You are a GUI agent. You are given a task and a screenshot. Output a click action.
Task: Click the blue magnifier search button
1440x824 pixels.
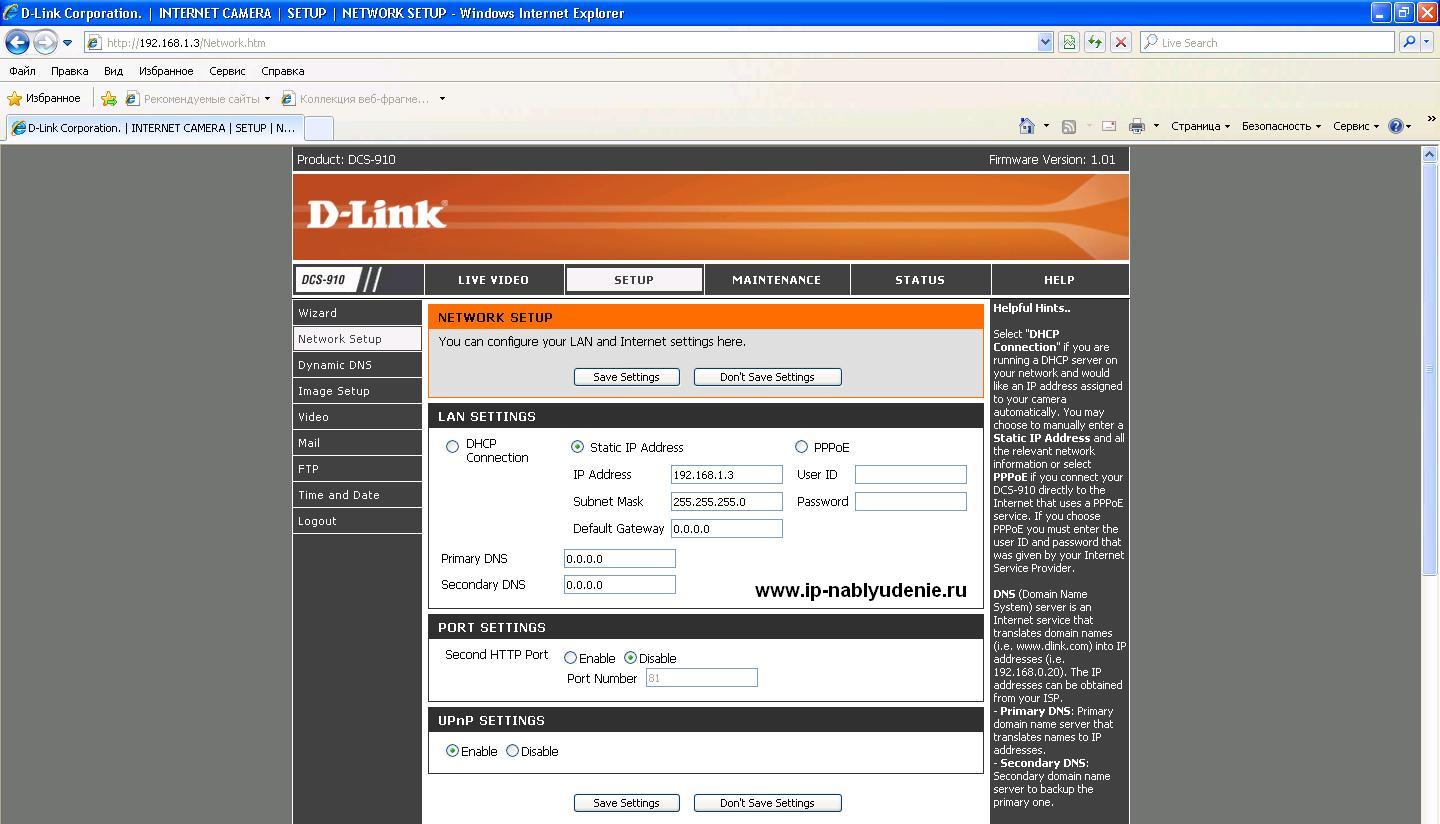click(x=1409, y=42)
